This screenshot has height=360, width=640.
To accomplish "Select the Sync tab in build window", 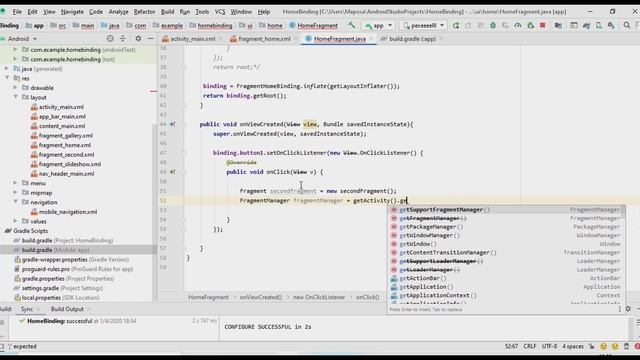I will click(27, 309).
